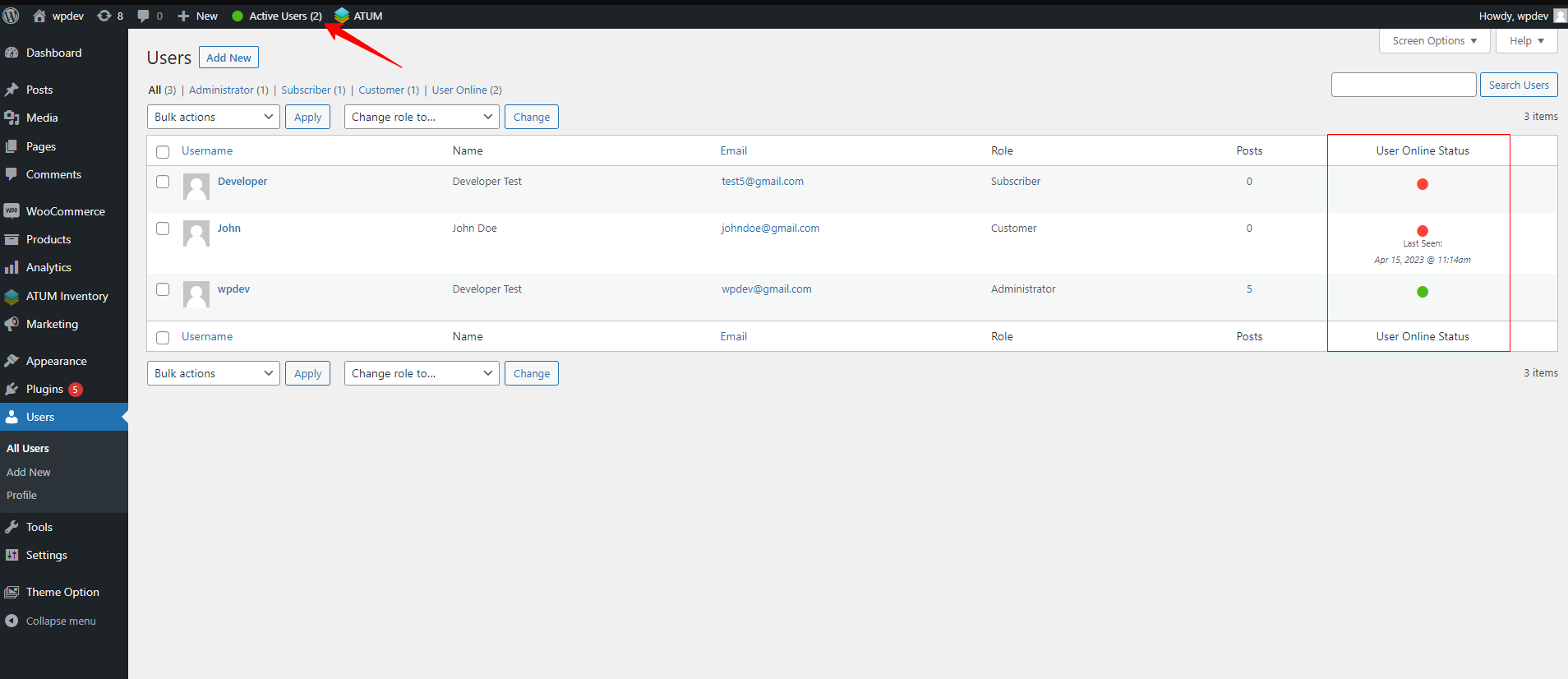The height and width of the screenshot is (679, 1568).
Task: Toggle select-all checkbox in table footer
Action: point(163,338)
